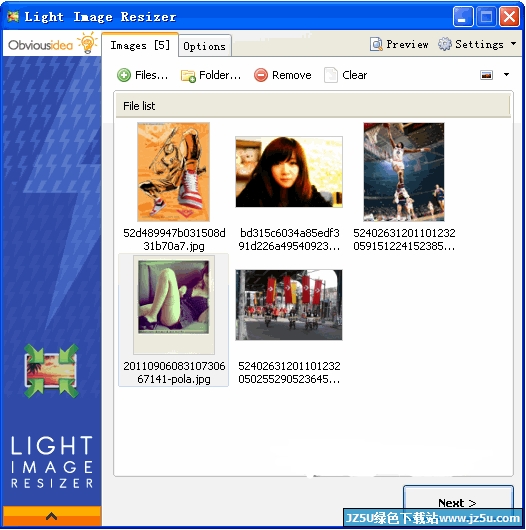
Task: Select the red flags street photo thumbnail
Action: click(289, 305)
